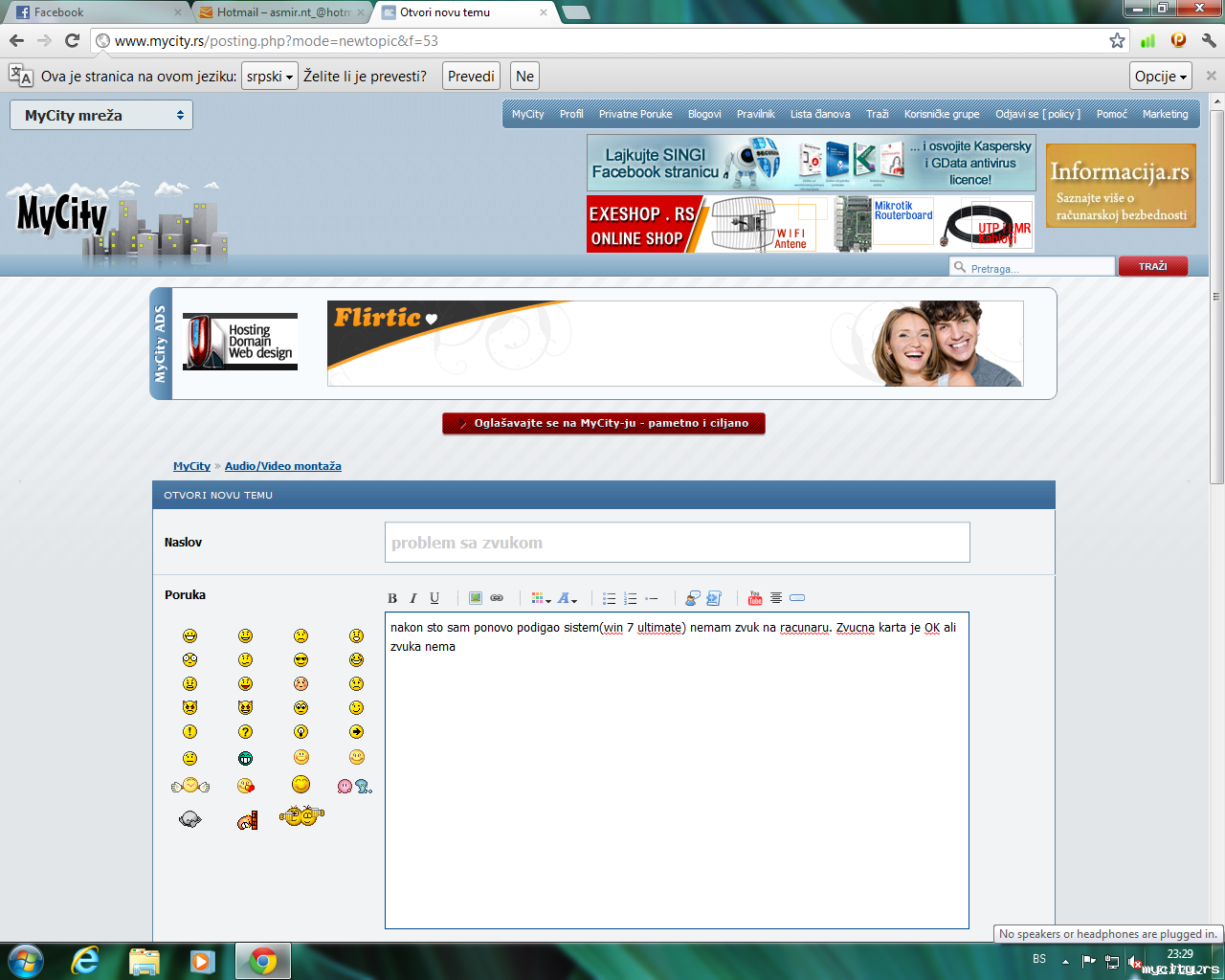The height and width of the screenshot is (980, 1225).
Task: Insert the question mark smiley
Action: point(246,732)
